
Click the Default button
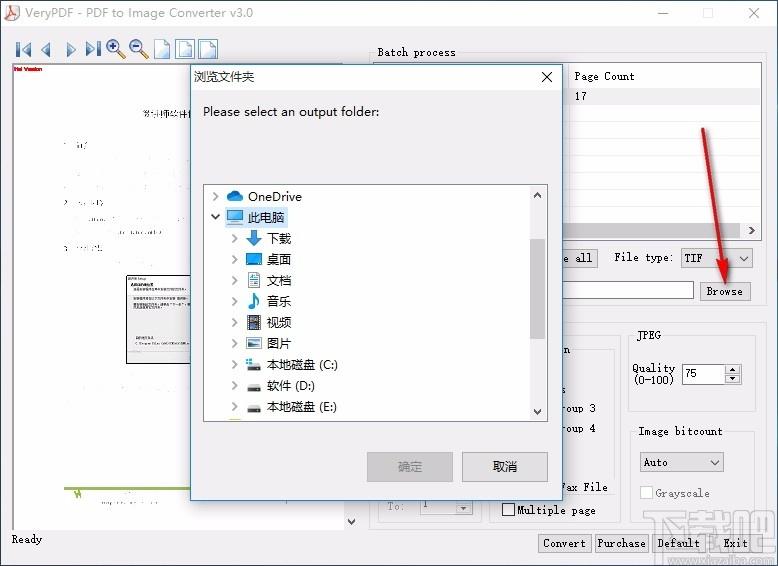678,543
